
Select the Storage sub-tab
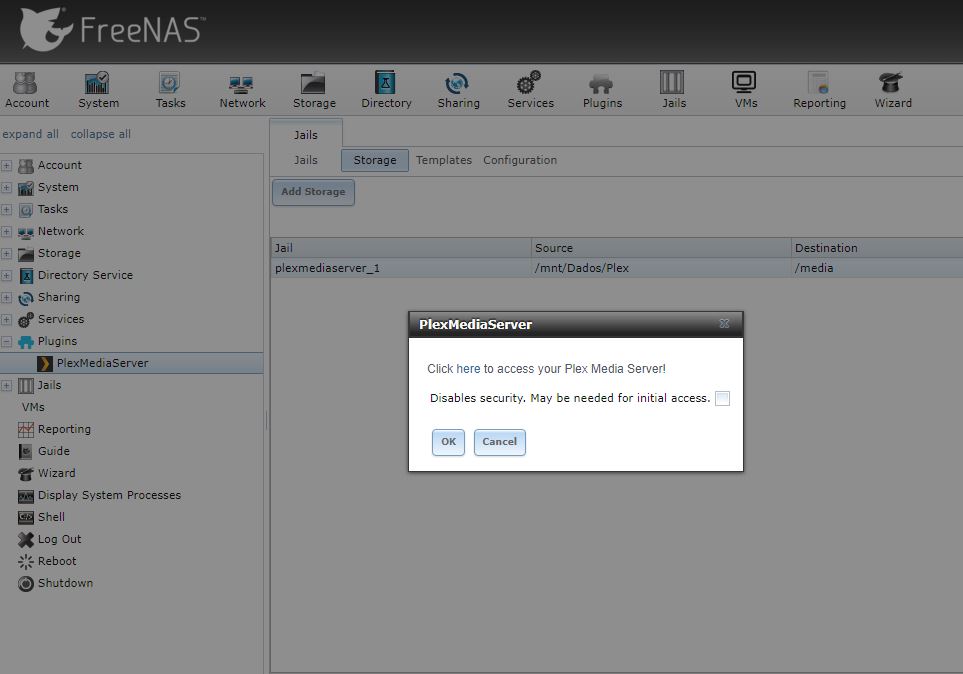pyautogui.click(x=375, y=160)
